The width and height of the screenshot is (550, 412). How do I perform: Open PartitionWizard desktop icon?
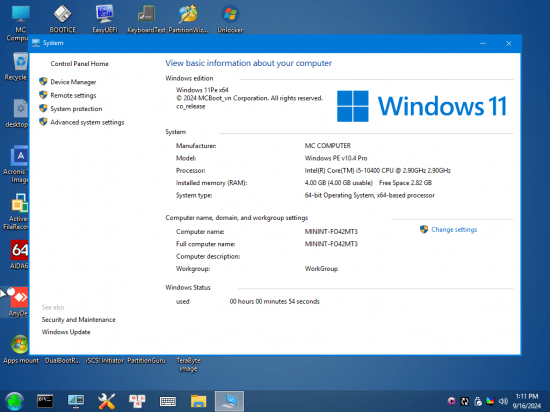click(x=188, y=19)
